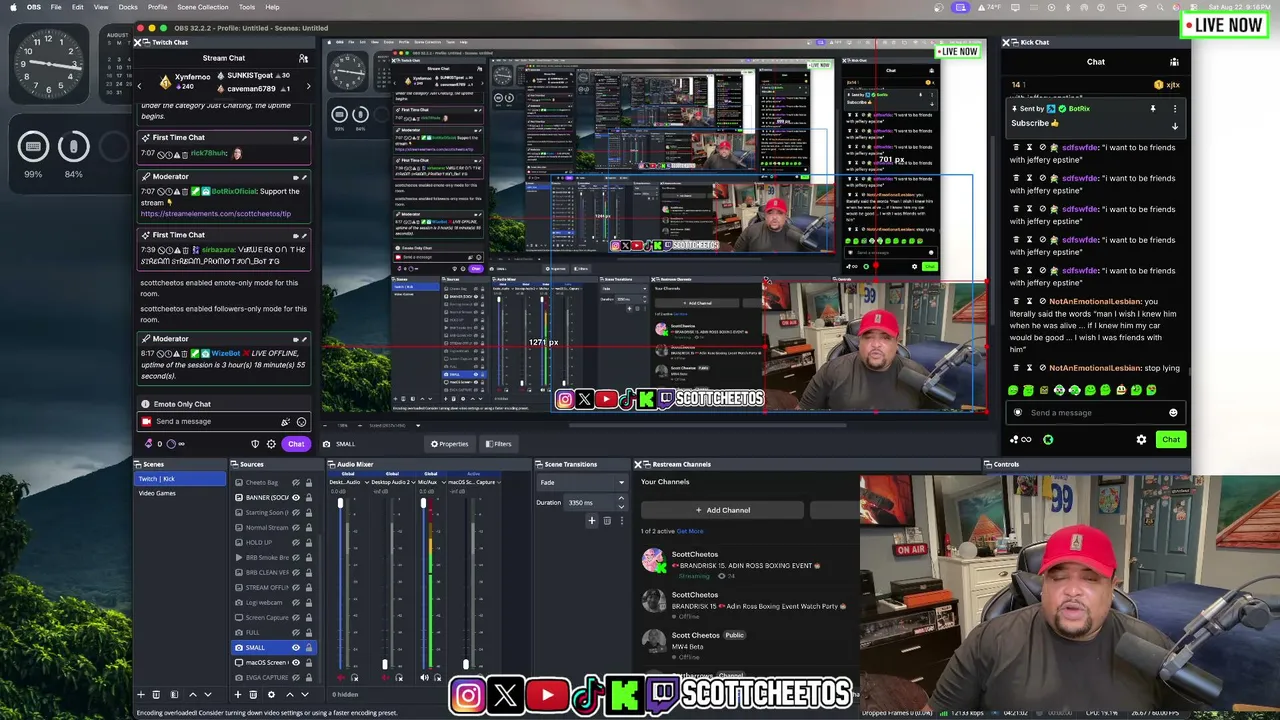This screenshot has width=1280, height=720.
Task: Open the File menu
Action: pos(56,7)
